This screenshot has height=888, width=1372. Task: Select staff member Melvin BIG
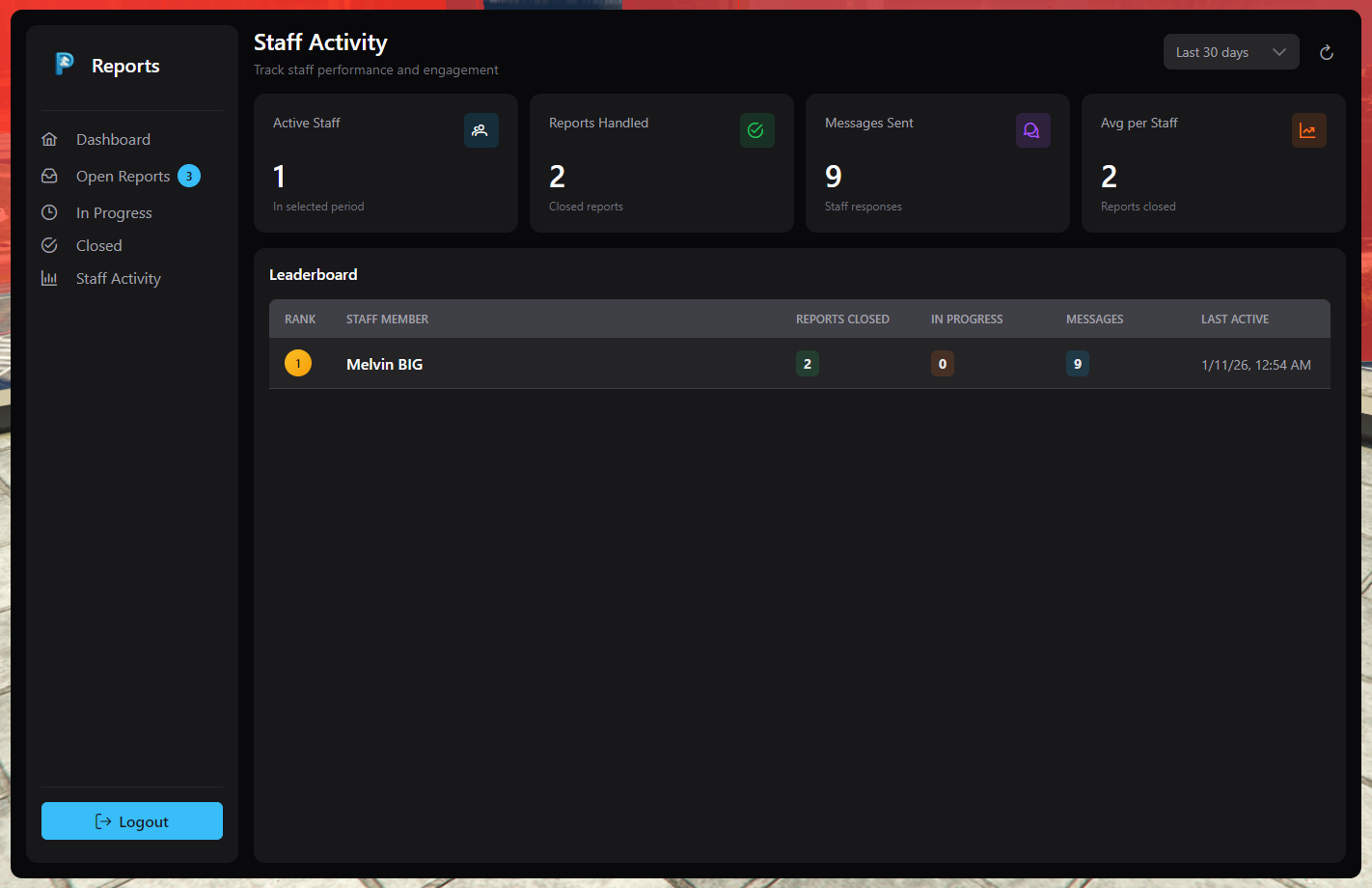pyautogui.click(x=384, y=364)
